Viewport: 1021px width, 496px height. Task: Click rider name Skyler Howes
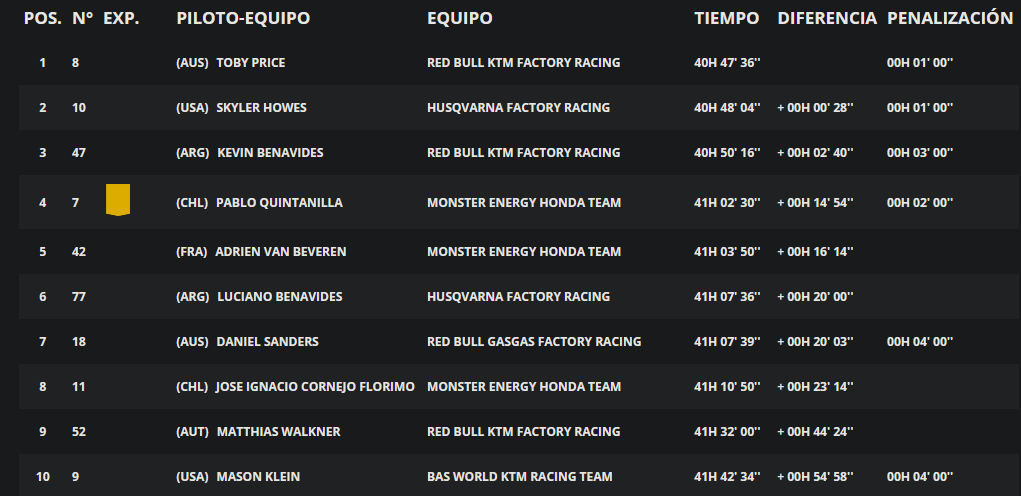(x=261, y=108)
